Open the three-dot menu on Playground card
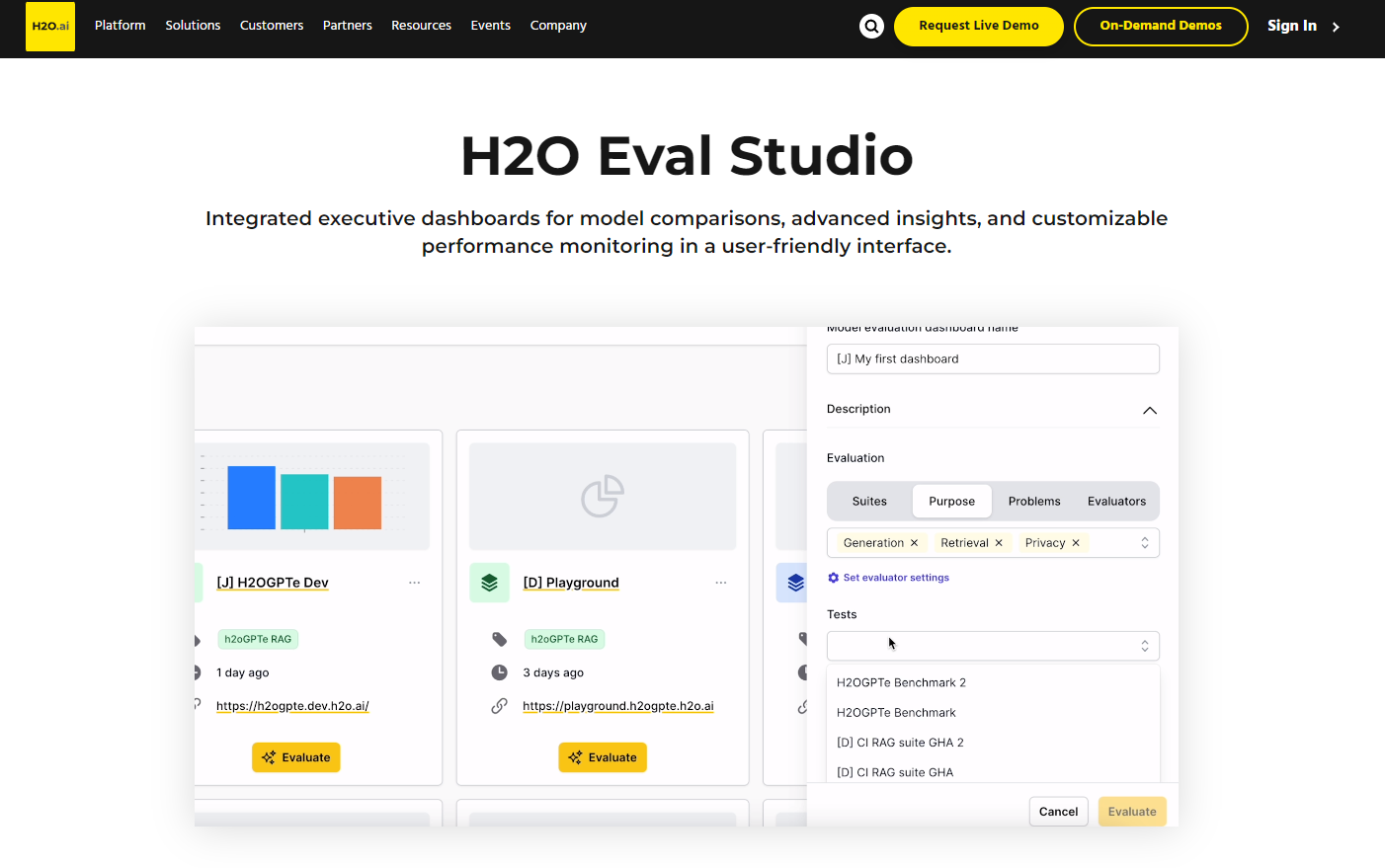The width and height of the screenshot is (1385, 868). [721, 583]
